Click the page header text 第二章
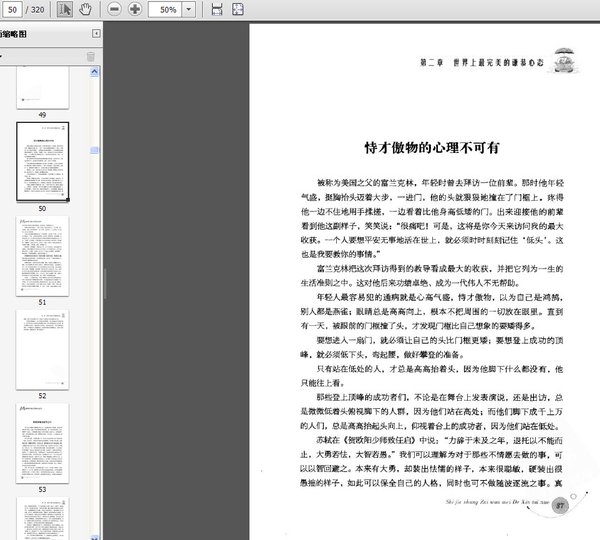 pyautogui.click(x=432, y=62)
